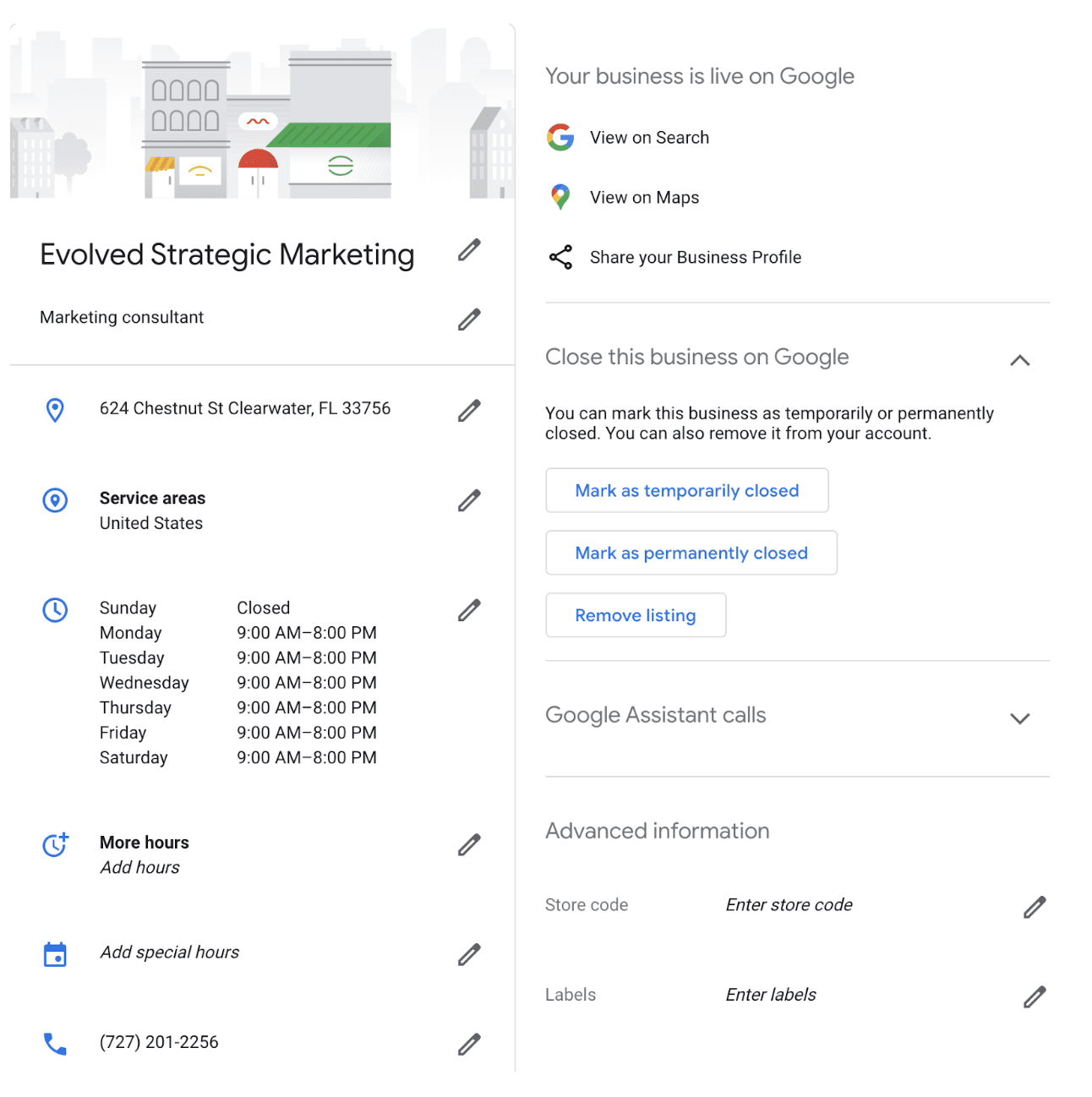Click Your business is live on Google heading
The height and width of the screenshot is (1097, 1092).
point(700,76)
